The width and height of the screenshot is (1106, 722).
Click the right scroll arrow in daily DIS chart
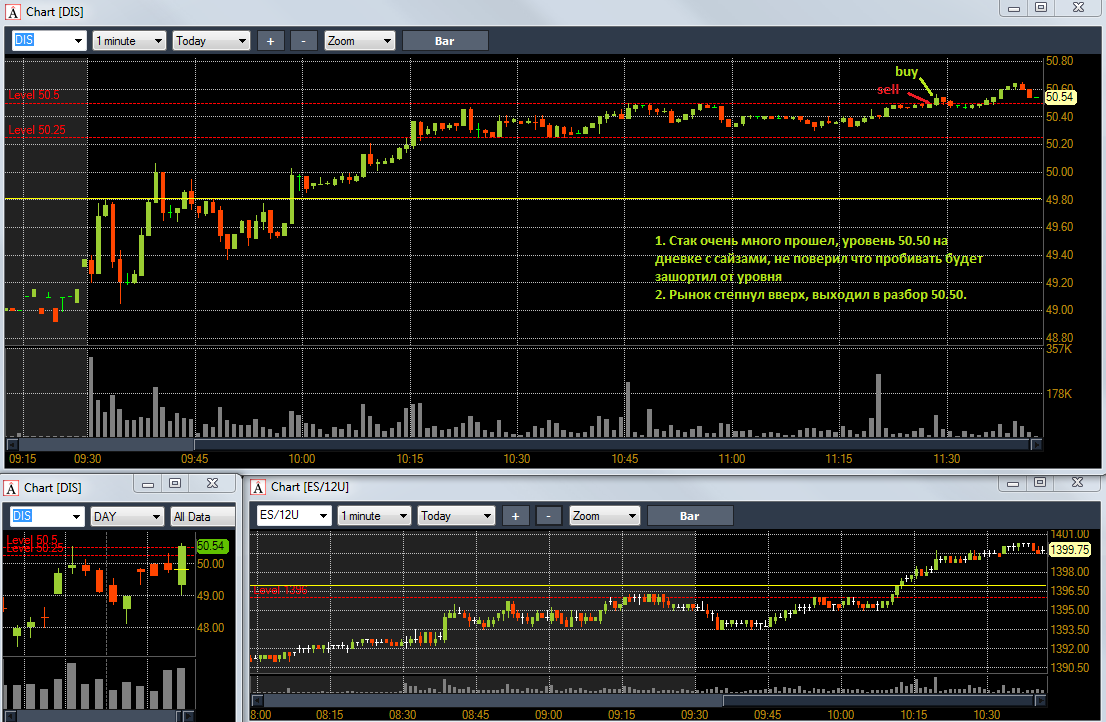pos(188,716)
